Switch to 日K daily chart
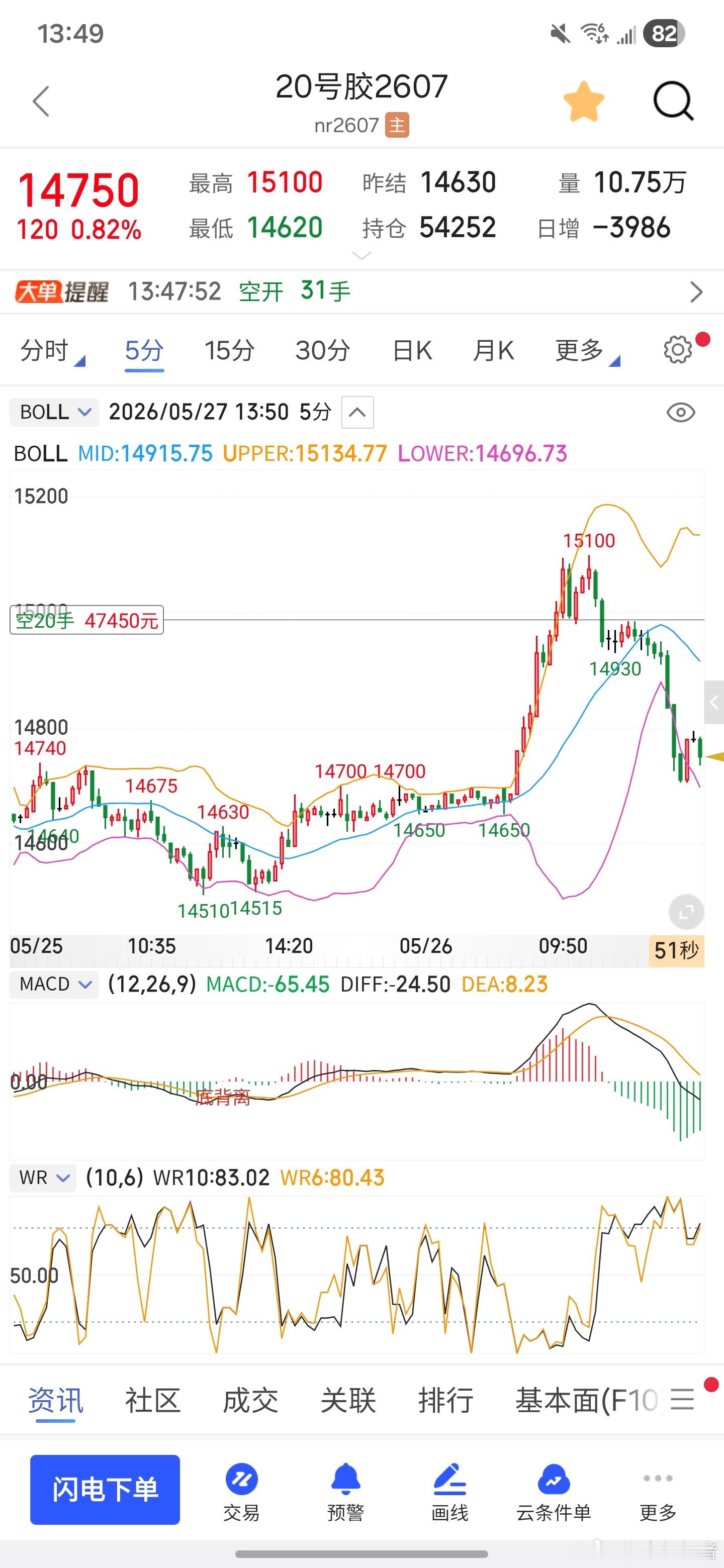The width and height of the screenshot is (724, 1568). click(x=412, y=351)
